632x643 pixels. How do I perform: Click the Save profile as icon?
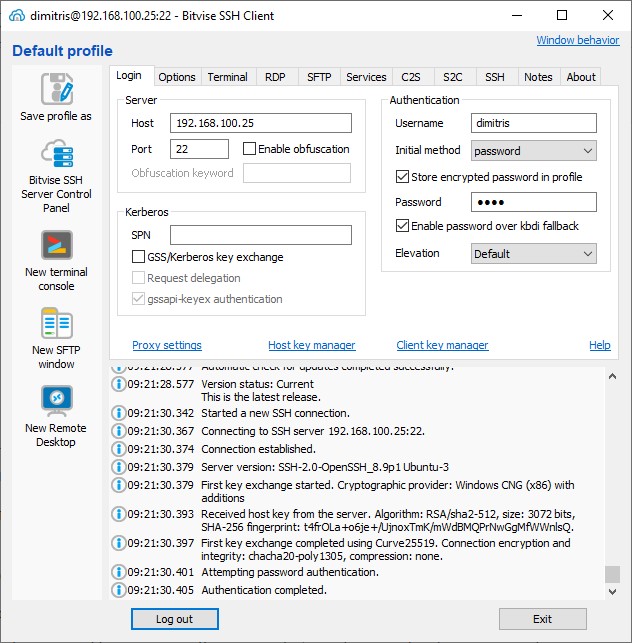pyautogui.click(x=57, y=89)
